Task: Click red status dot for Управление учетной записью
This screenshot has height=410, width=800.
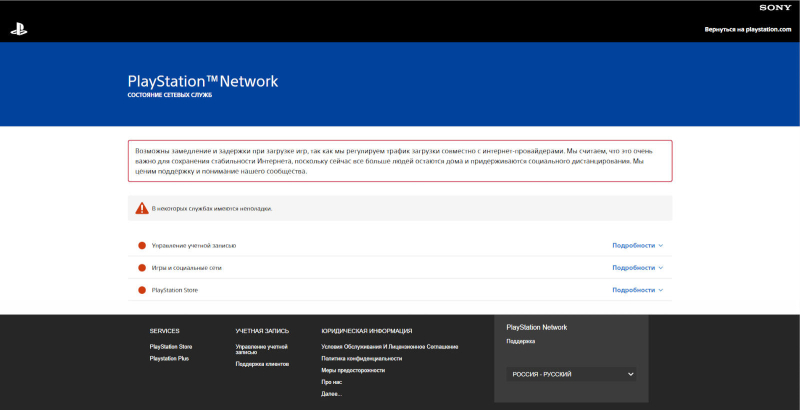Action: click(x=142, y=245)
